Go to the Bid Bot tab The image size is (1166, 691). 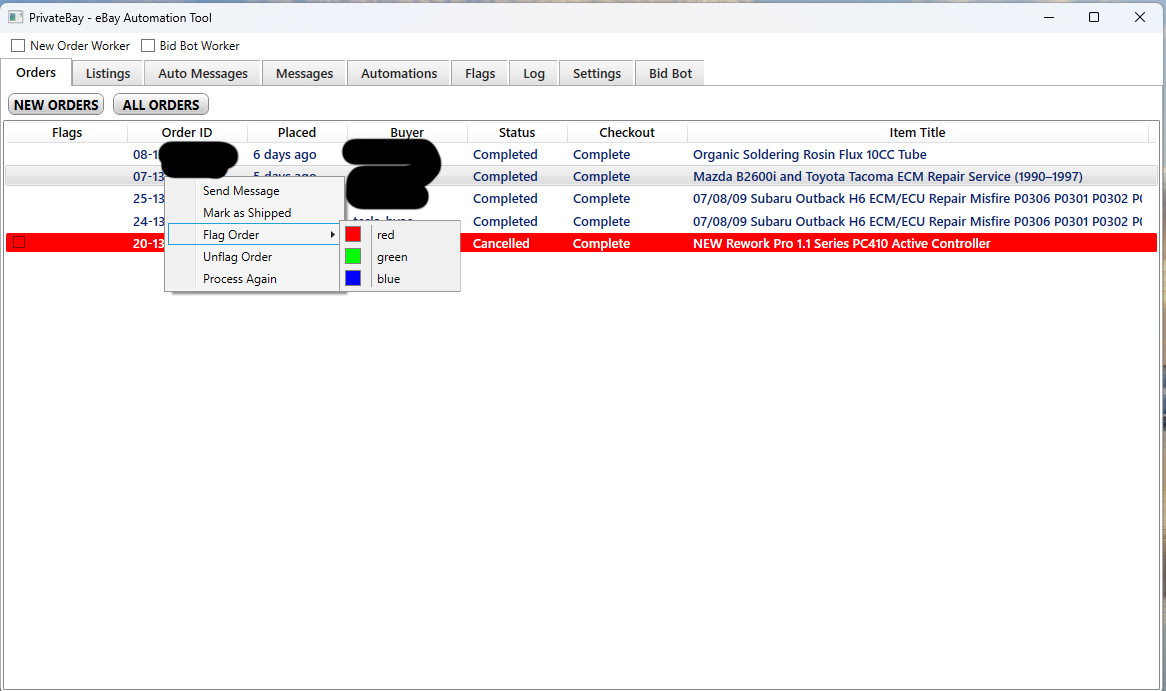point(670,74)
